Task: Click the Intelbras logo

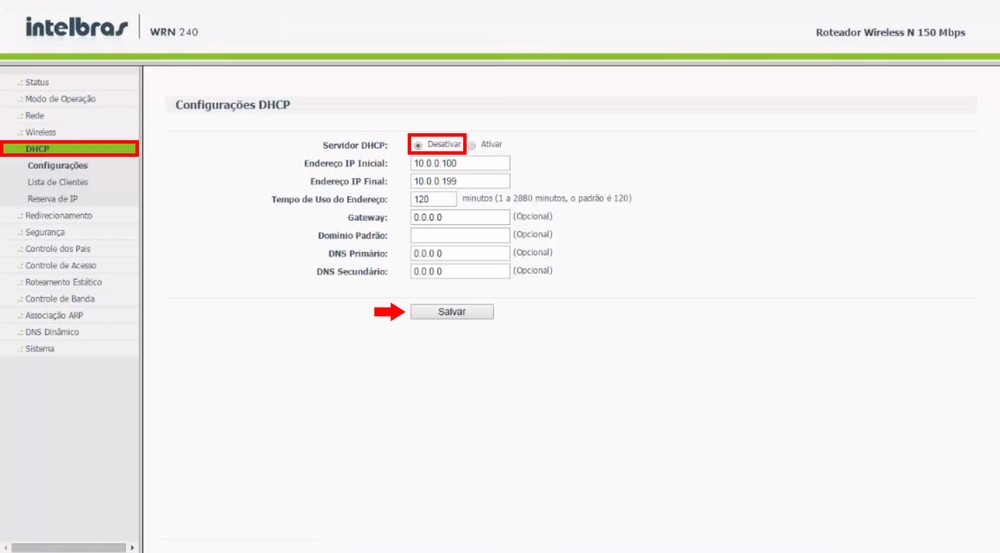Action: point(76,27)
